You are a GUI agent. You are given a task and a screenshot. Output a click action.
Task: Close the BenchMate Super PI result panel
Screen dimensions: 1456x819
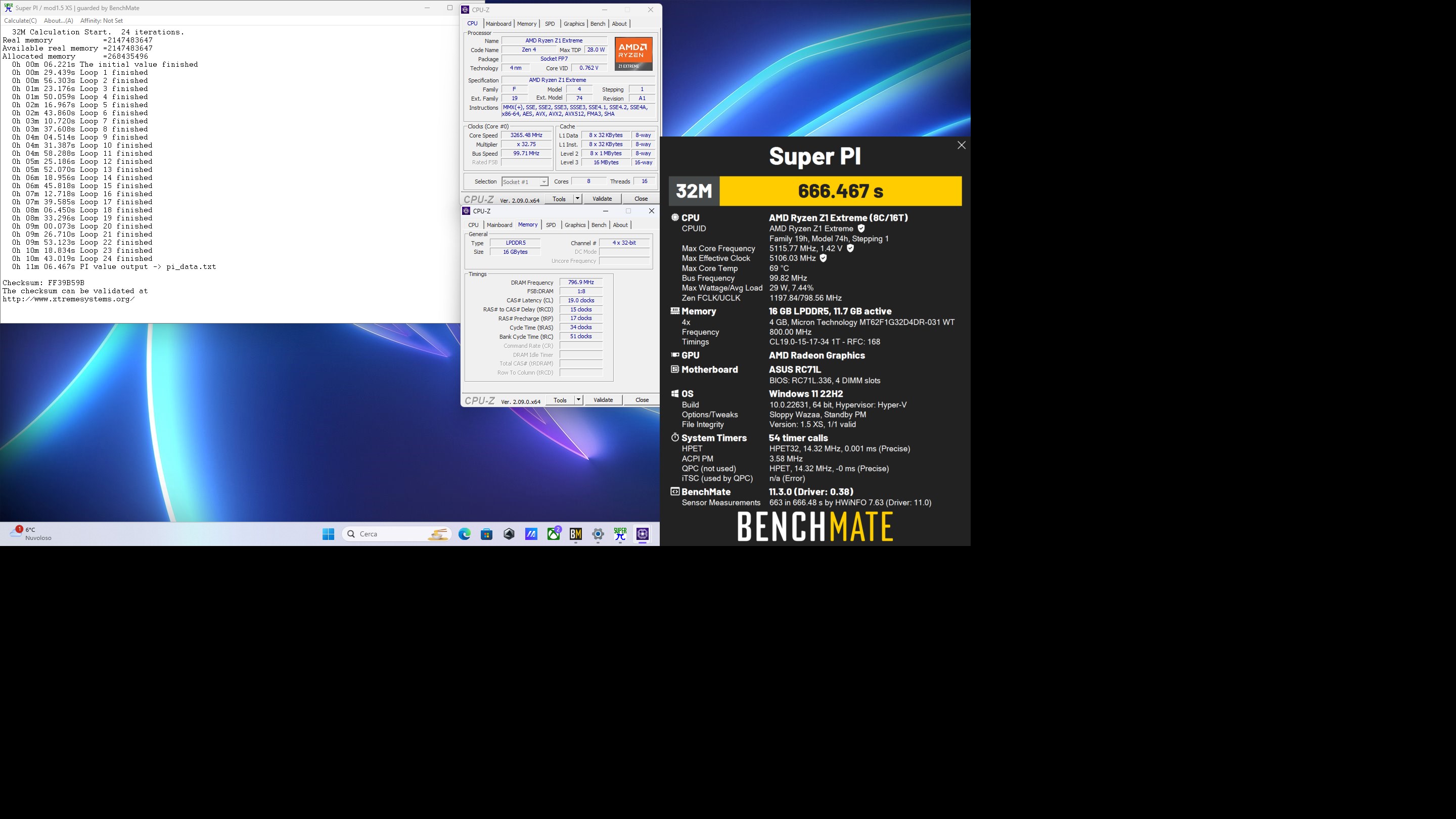(x=962, y=145)
